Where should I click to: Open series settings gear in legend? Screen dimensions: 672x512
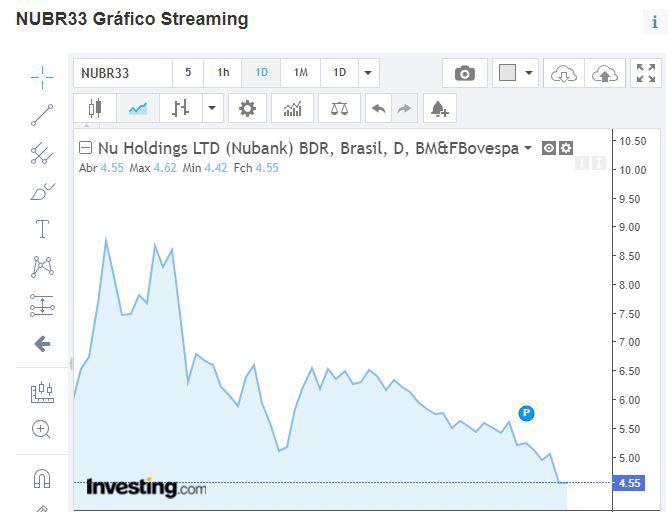[x=566, y=148]
